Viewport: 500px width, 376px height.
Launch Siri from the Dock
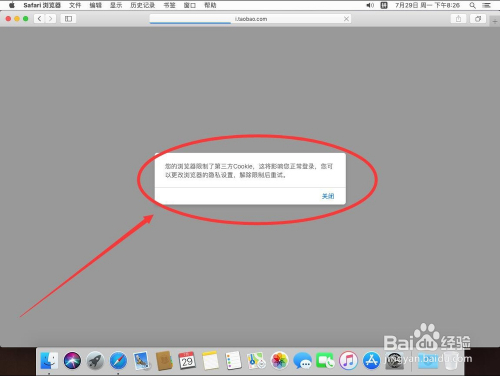72,361
